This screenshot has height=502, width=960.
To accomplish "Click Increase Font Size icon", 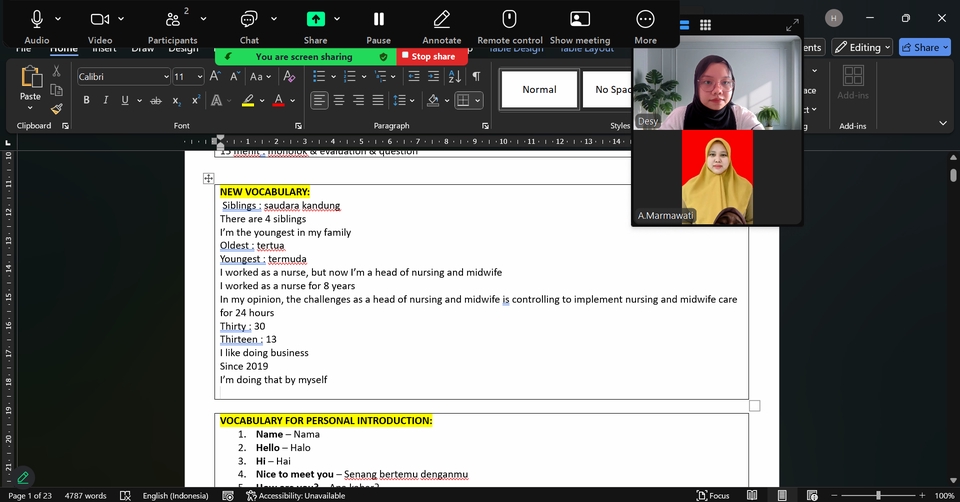I will pos(215,77).
